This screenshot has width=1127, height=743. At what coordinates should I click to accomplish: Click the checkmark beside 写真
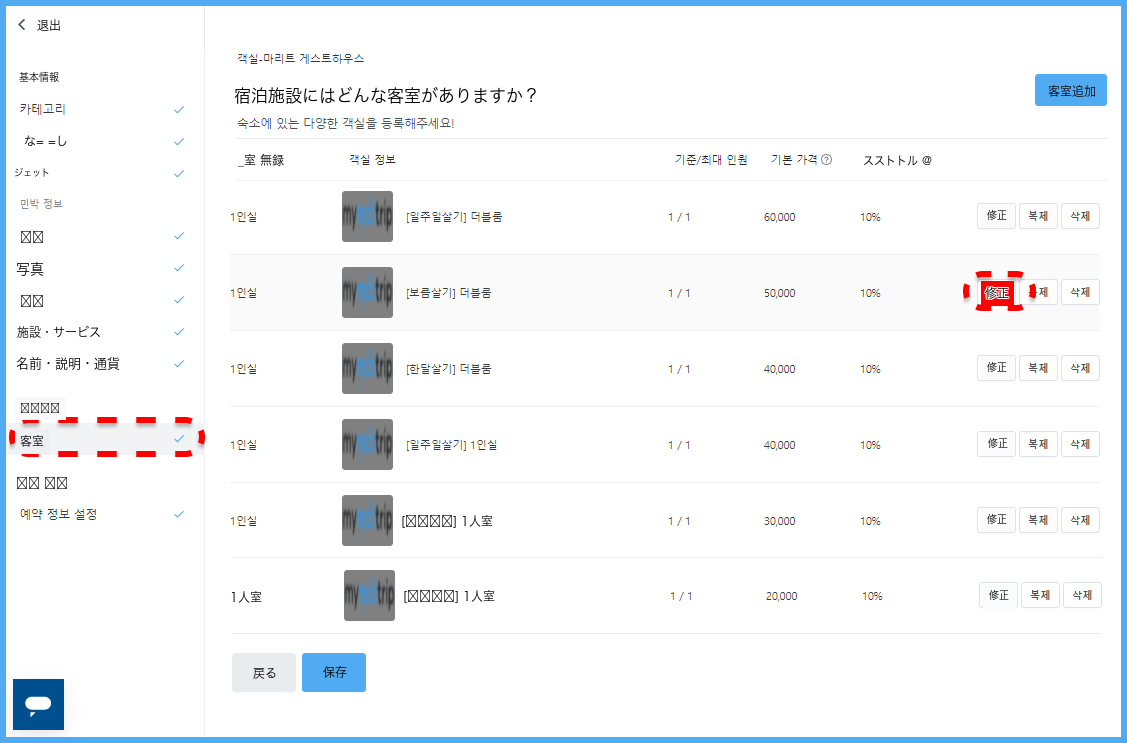179,267
